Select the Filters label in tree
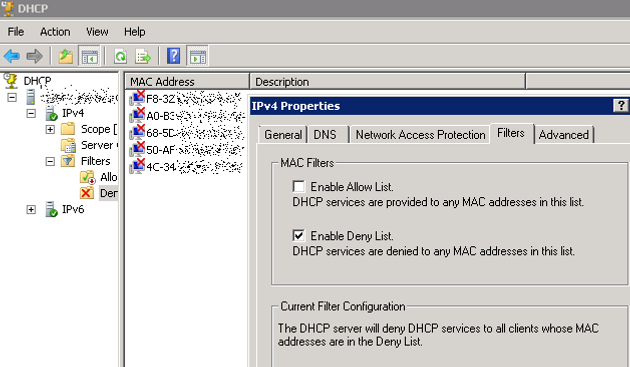The height and width of the screenshot is (367, 630). coord(95,161)
